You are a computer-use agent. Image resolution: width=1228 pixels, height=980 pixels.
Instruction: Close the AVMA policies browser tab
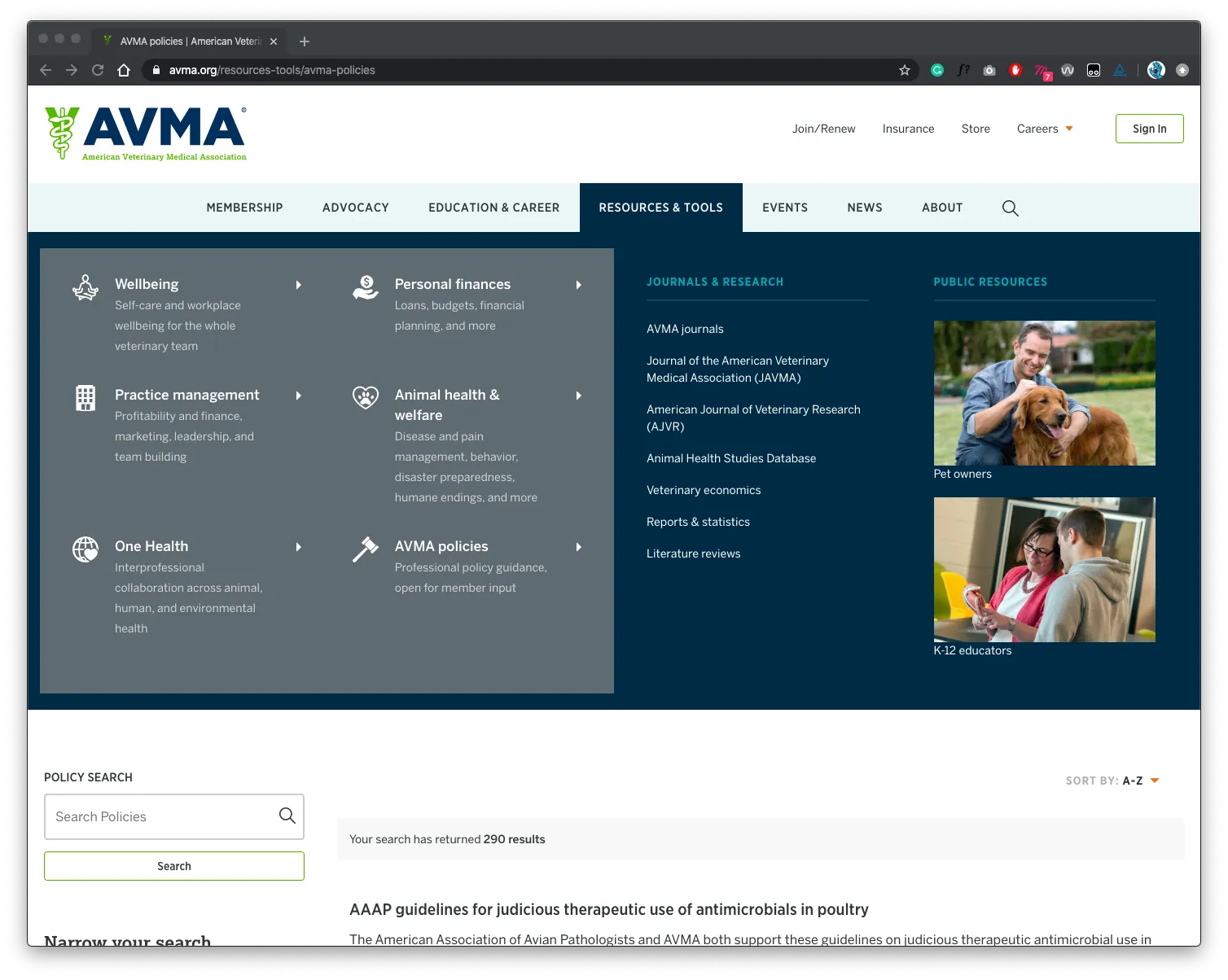pyautogui.click(x=274, y=42)
